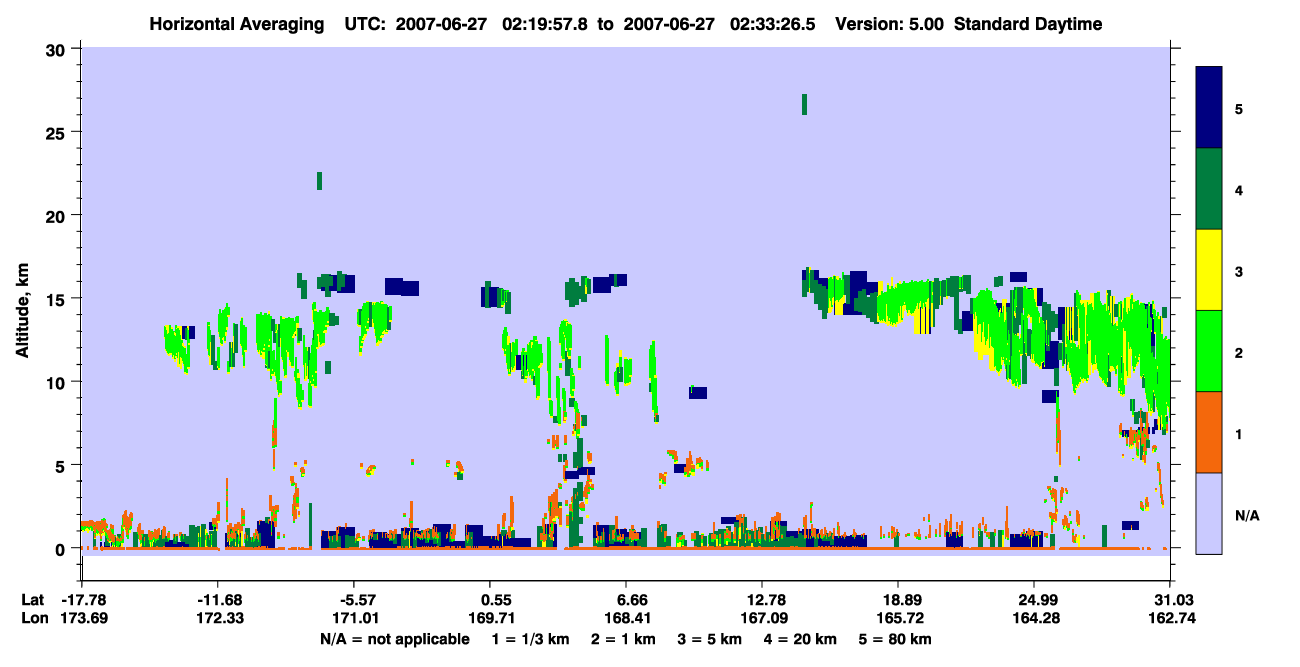
Task: Click the lavender N/A colorbar segment
Action: coord(1209,513)
